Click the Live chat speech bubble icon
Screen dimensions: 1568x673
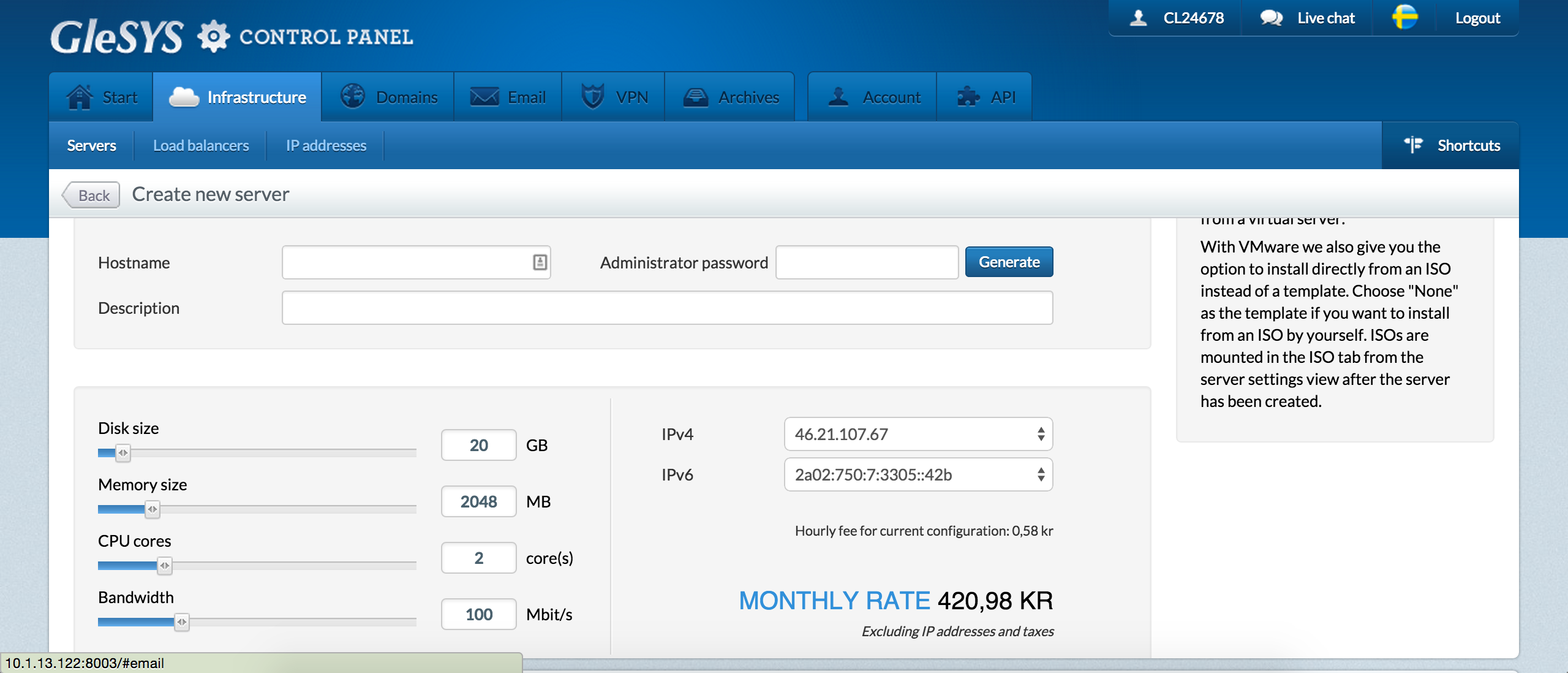(x=1271, y=18)
